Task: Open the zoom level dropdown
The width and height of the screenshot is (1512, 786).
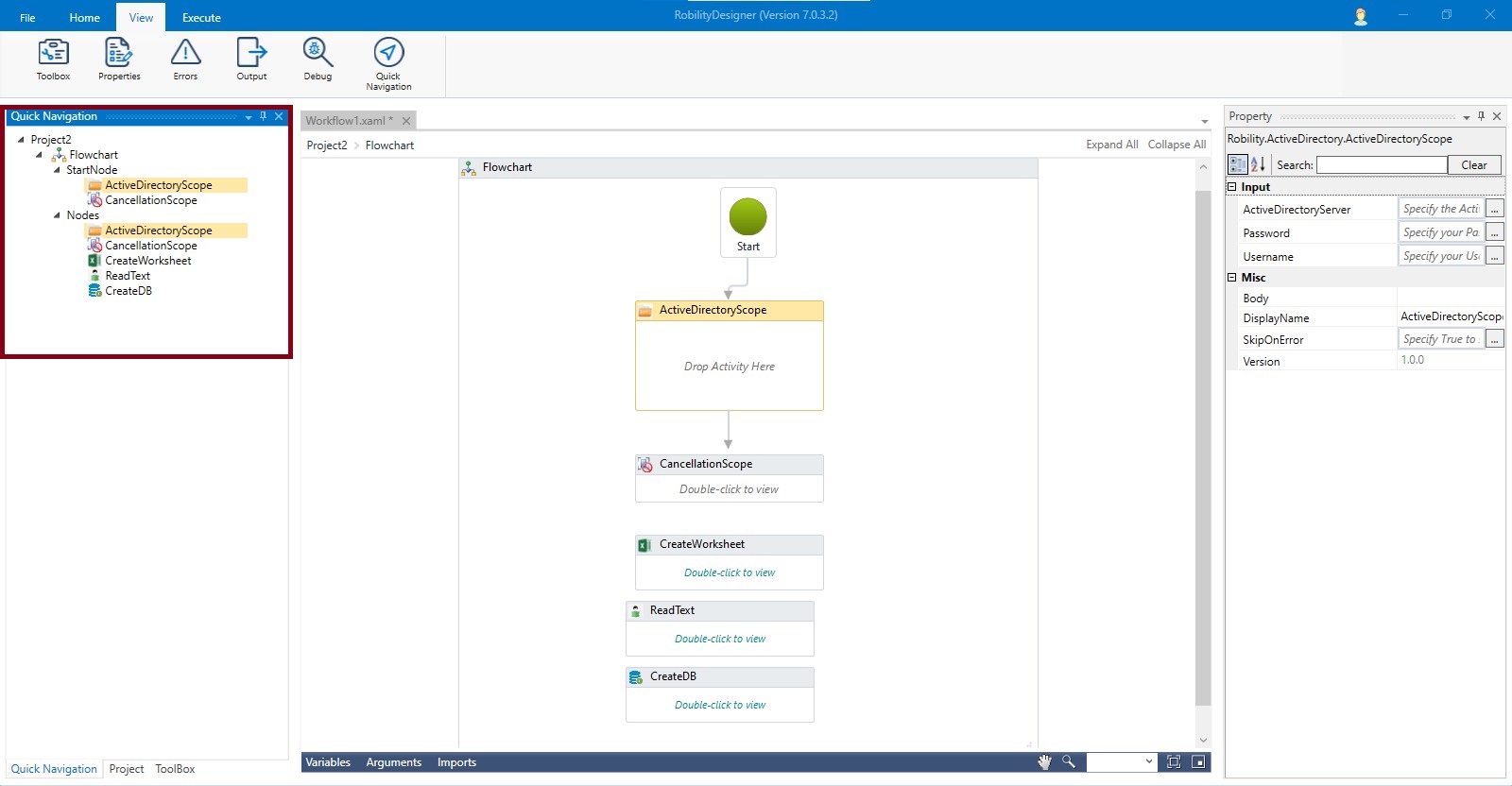Action: pos(1149,762)
